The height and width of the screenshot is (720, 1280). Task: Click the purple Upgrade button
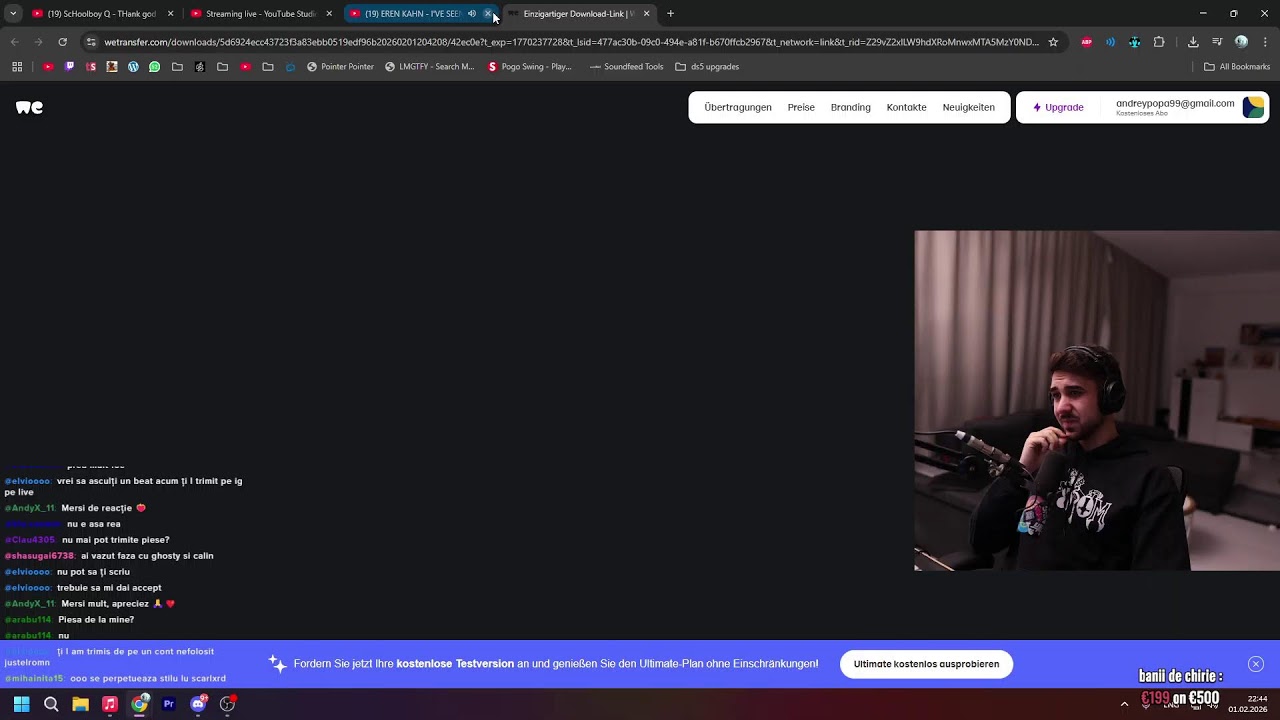pos(1058,107)
